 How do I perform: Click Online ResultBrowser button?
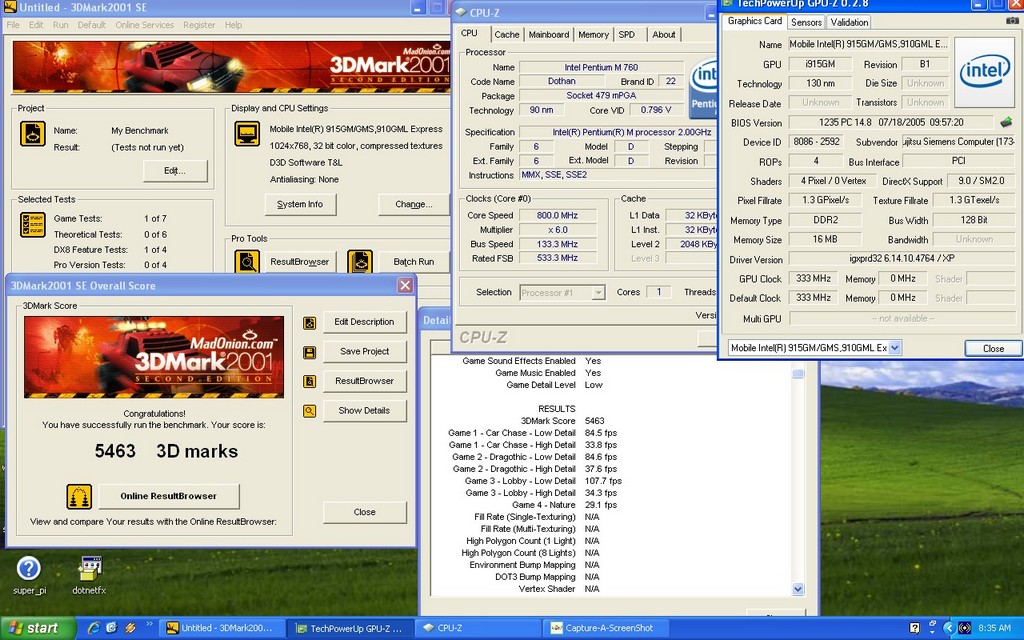click(x=168, y=496)
